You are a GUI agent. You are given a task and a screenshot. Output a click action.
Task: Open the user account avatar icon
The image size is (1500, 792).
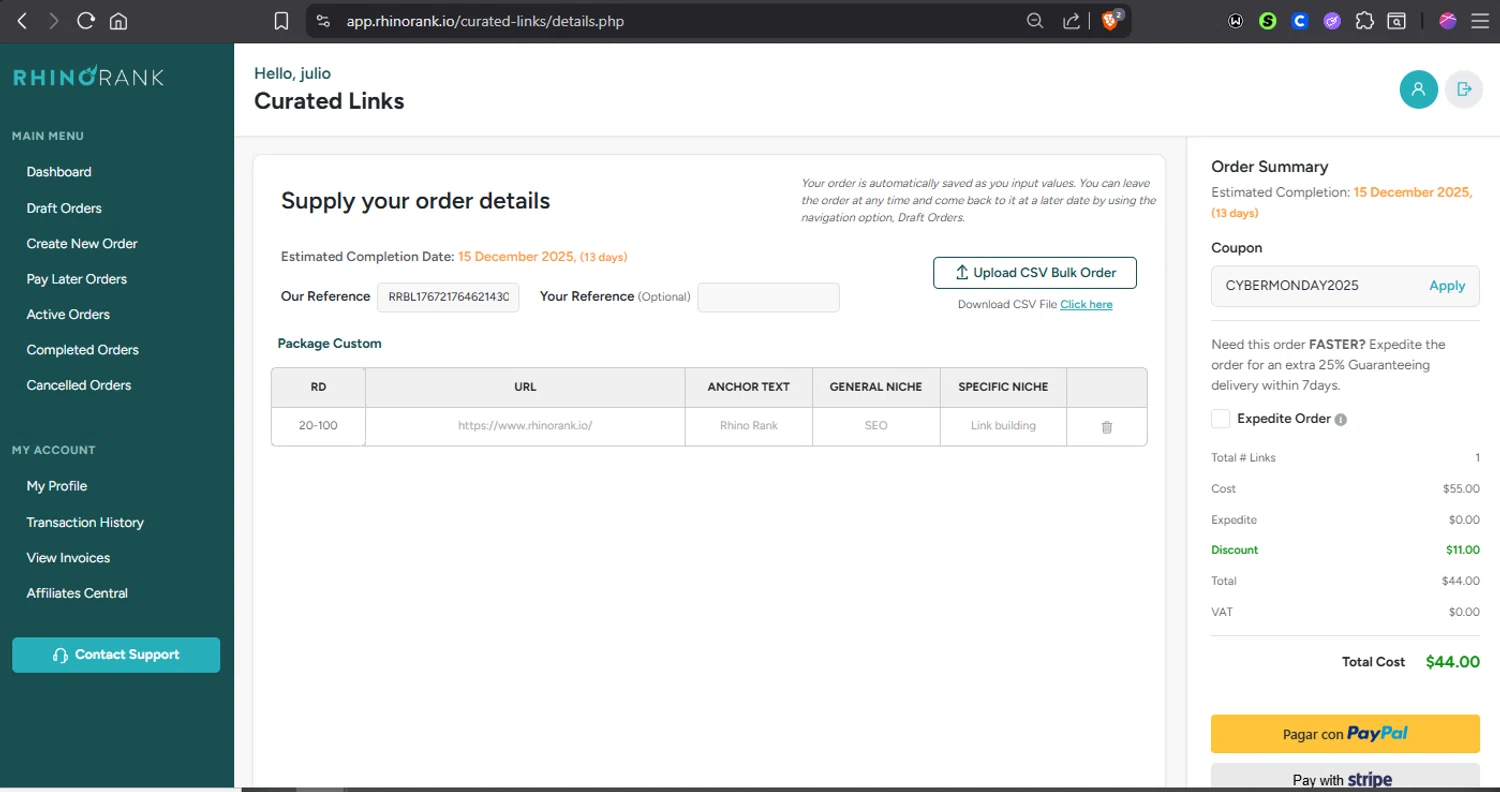click(1418, 89)
